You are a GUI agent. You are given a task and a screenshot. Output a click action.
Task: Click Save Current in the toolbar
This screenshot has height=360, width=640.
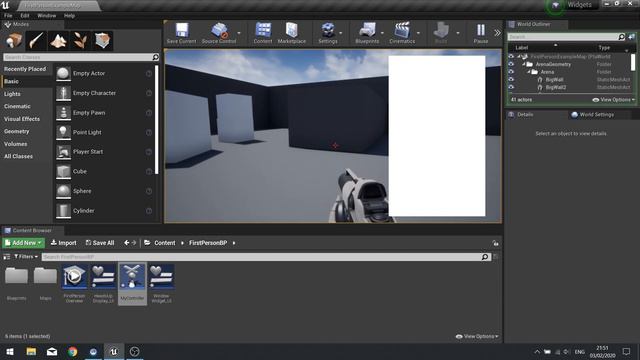coord(182,33)
